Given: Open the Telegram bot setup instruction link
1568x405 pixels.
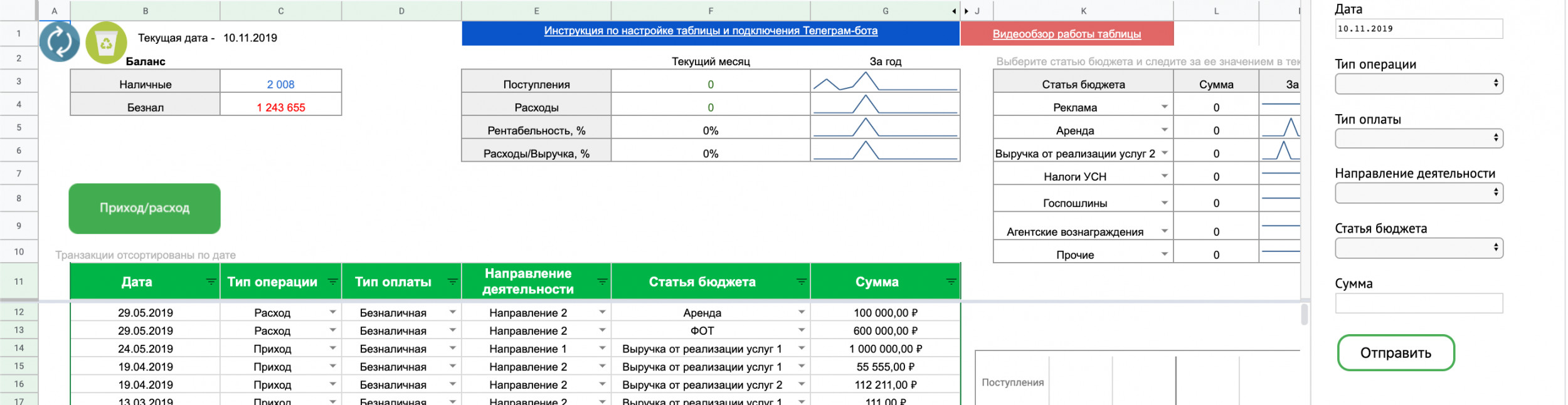Looking at the screenshot, I should click(x=711, y=31).
